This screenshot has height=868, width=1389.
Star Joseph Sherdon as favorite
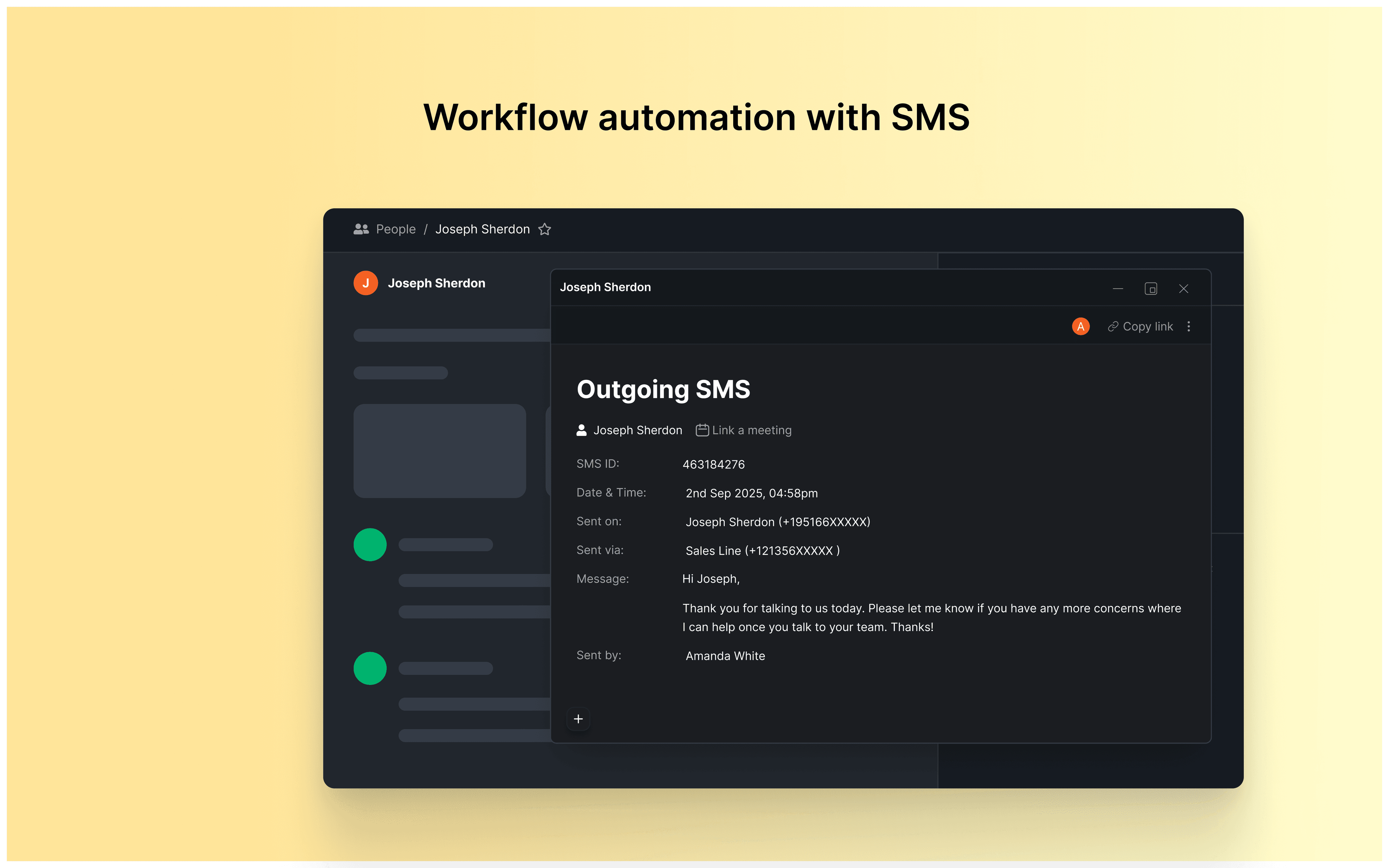pos(544,229)
